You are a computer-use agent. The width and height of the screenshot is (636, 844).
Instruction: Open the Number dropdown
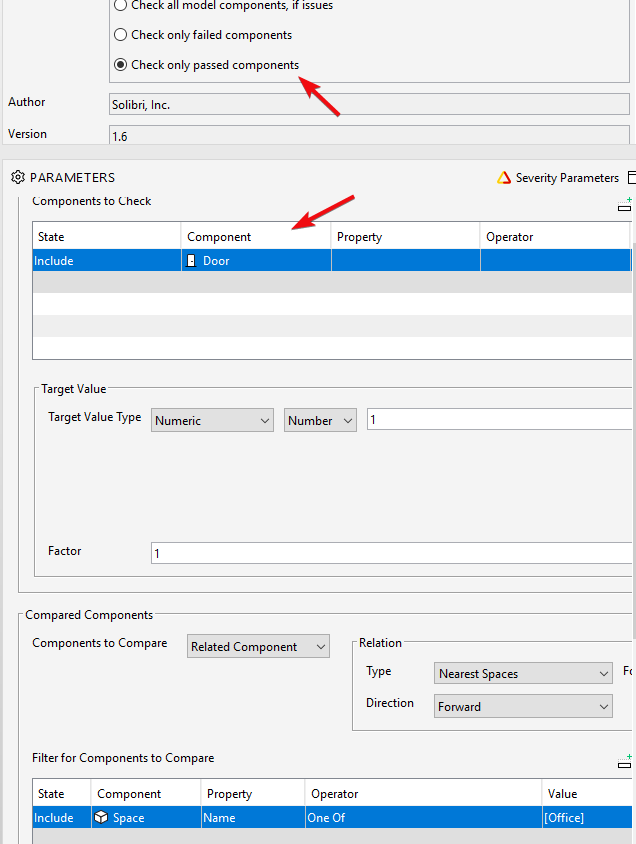320,420
